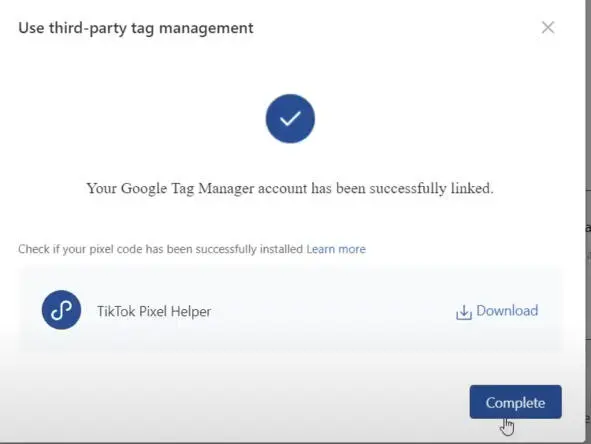Select the TikTok Pixel Helper label text
This screenshot has height=444, width=591.
point(154,311)
